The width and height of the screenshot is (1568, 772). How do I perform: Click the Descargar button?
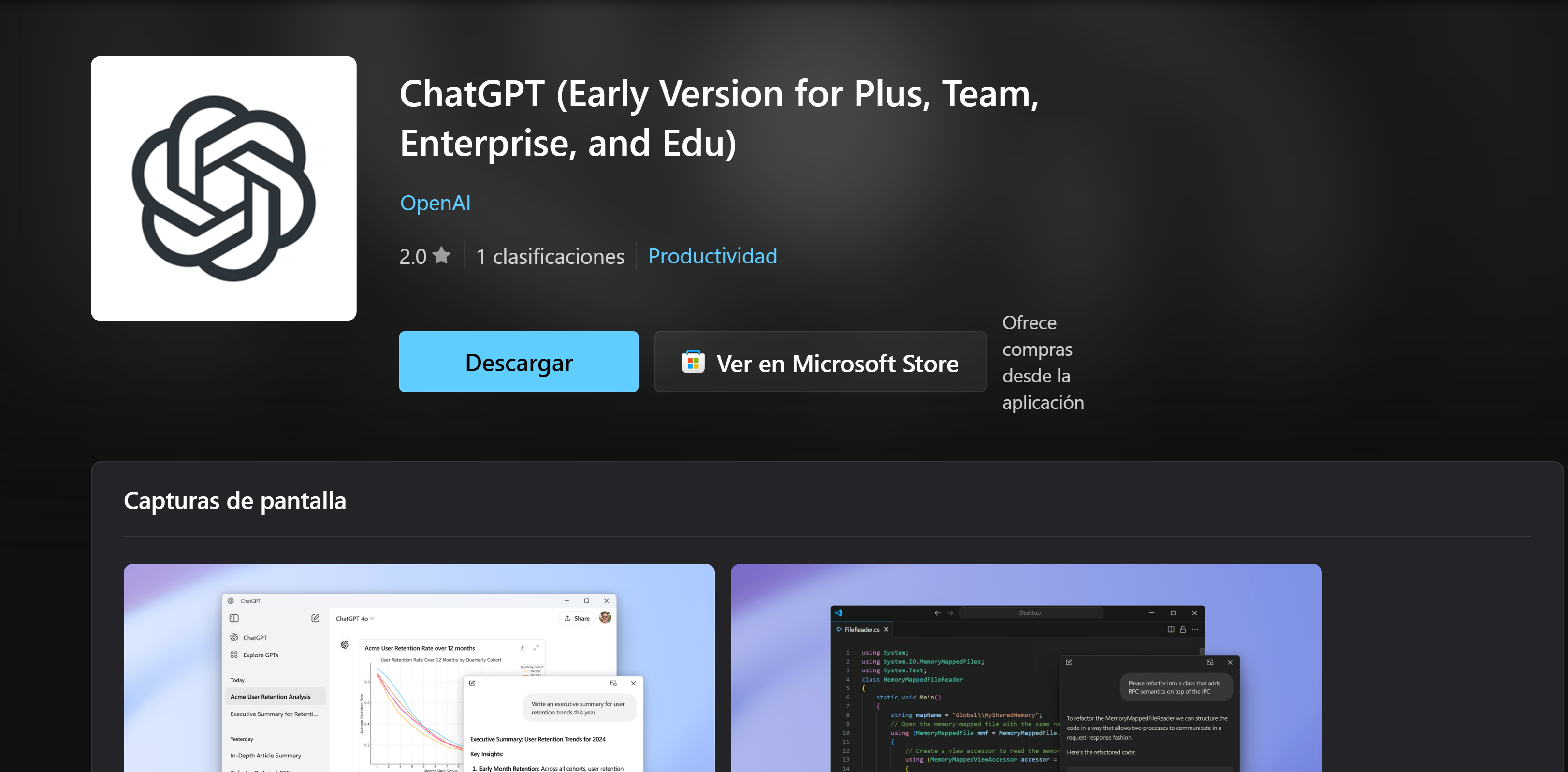pyautogui.click(x=518, y=362)
